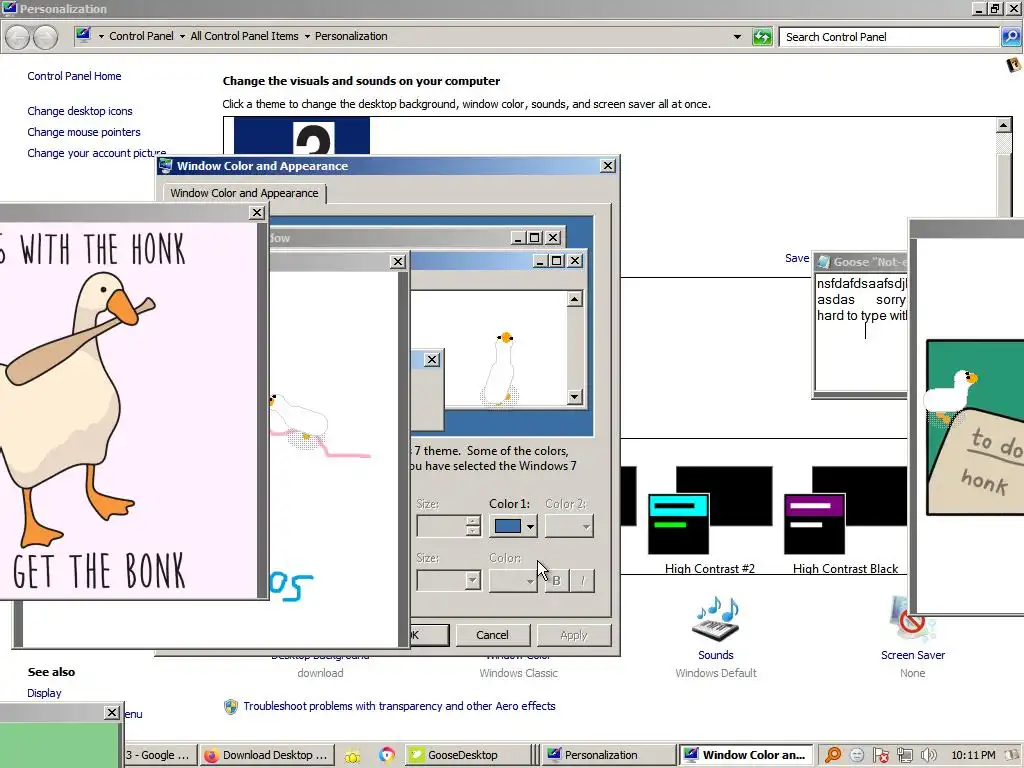Click the smiley face tray icon
Viewport: 1024px width, 768px height.
(857, 756)
